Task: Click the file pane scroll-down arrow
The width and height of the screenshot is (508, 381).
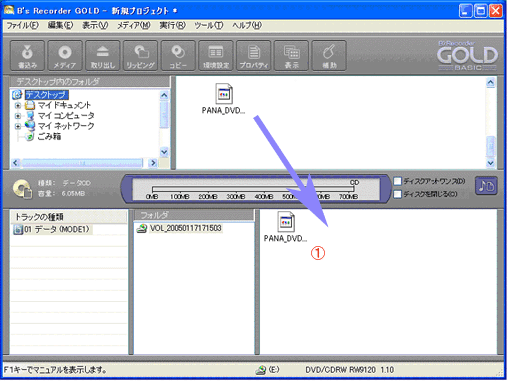Action: pyautogui.click(x=490, y=163)
